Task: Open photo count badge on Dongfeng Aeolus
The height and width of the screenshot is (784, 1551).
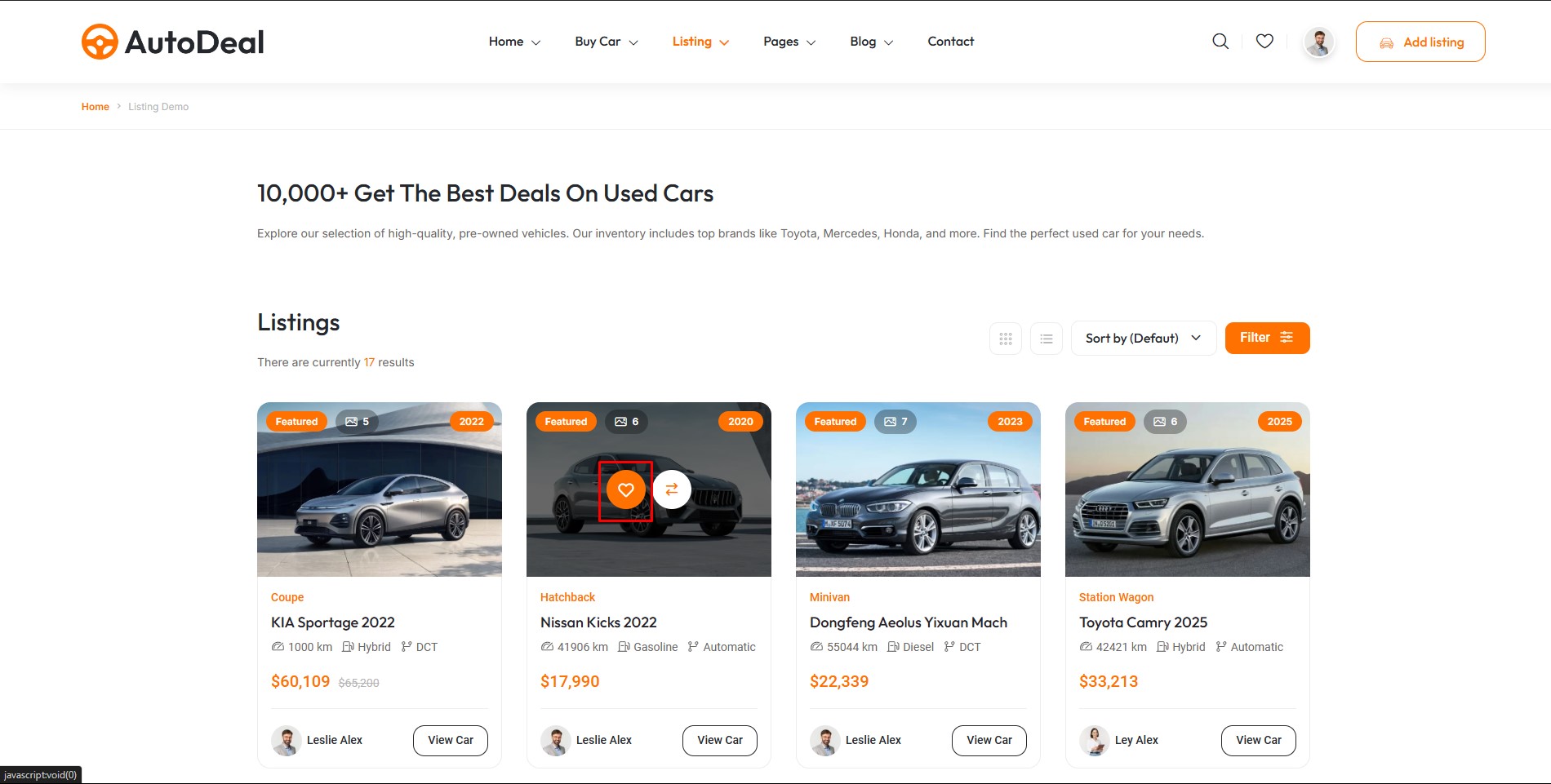Action: coord(895,422)
